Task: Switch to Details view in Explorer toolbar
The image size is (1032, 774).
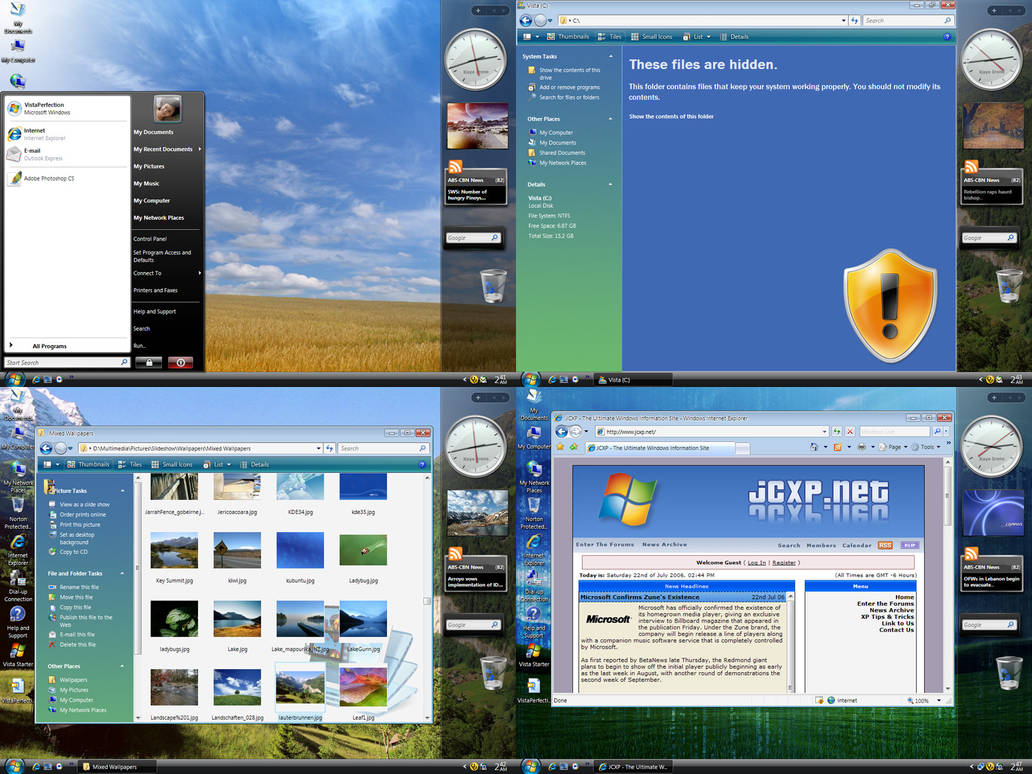Action: (x=742, y=36)
